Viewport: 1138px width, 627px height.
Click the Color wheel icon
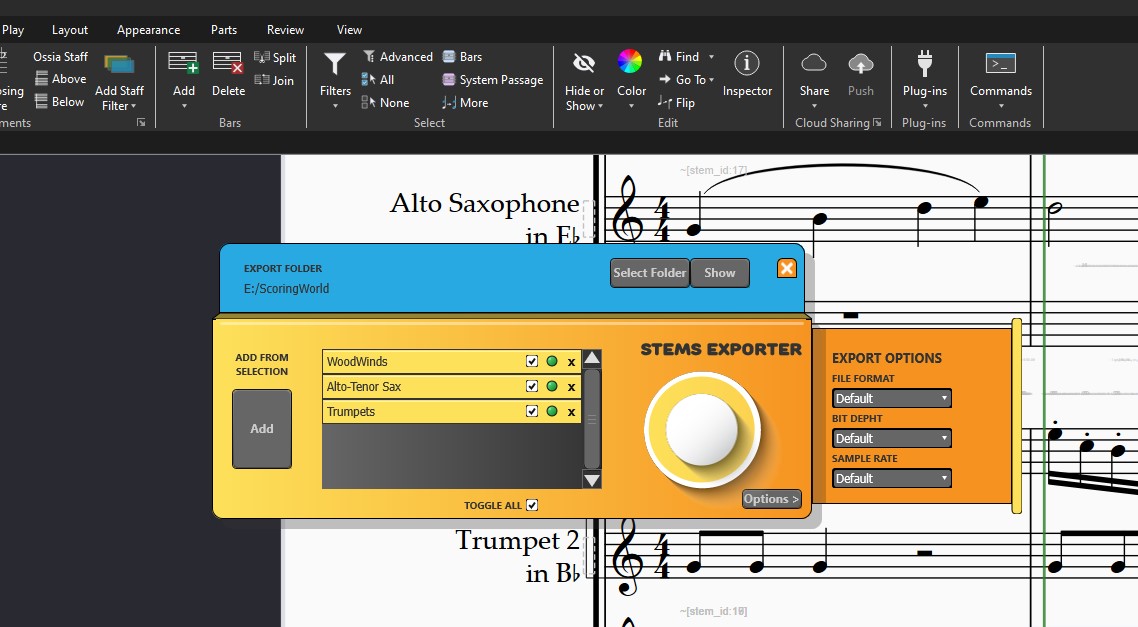point(630,62)
